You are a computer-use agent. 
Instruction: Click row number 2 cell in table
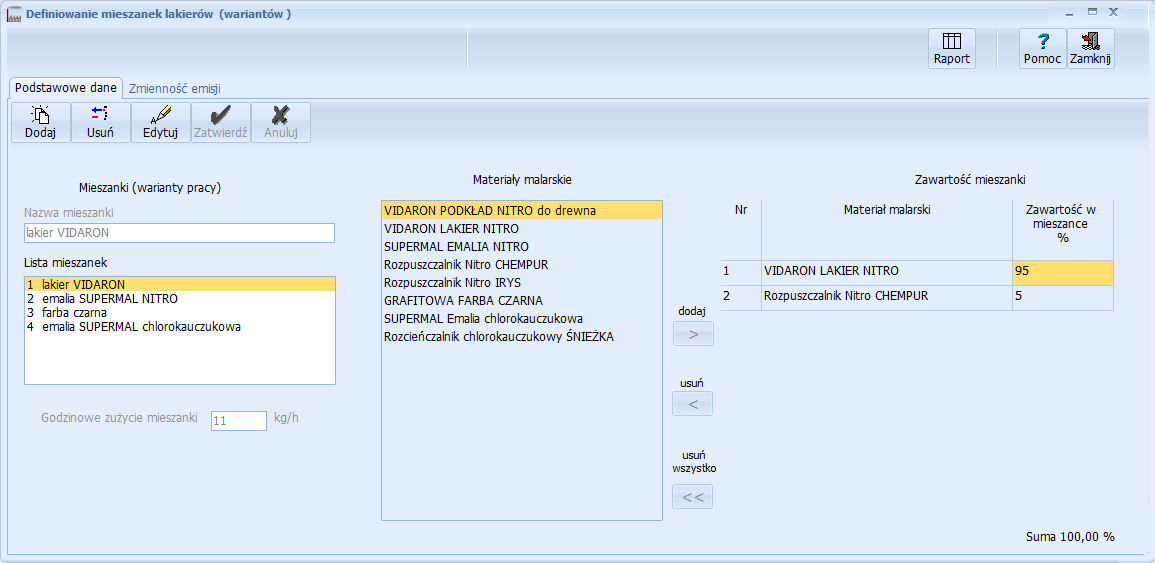[741, 297]
